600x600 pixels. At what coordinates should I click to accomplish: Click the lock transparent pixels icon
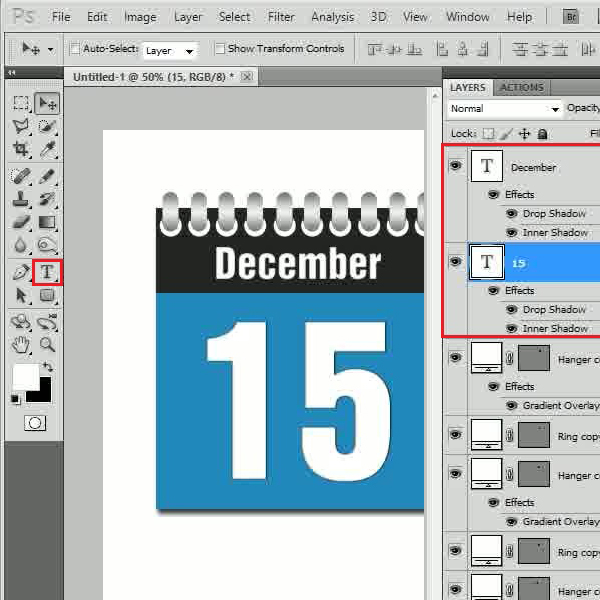(488, 134)
